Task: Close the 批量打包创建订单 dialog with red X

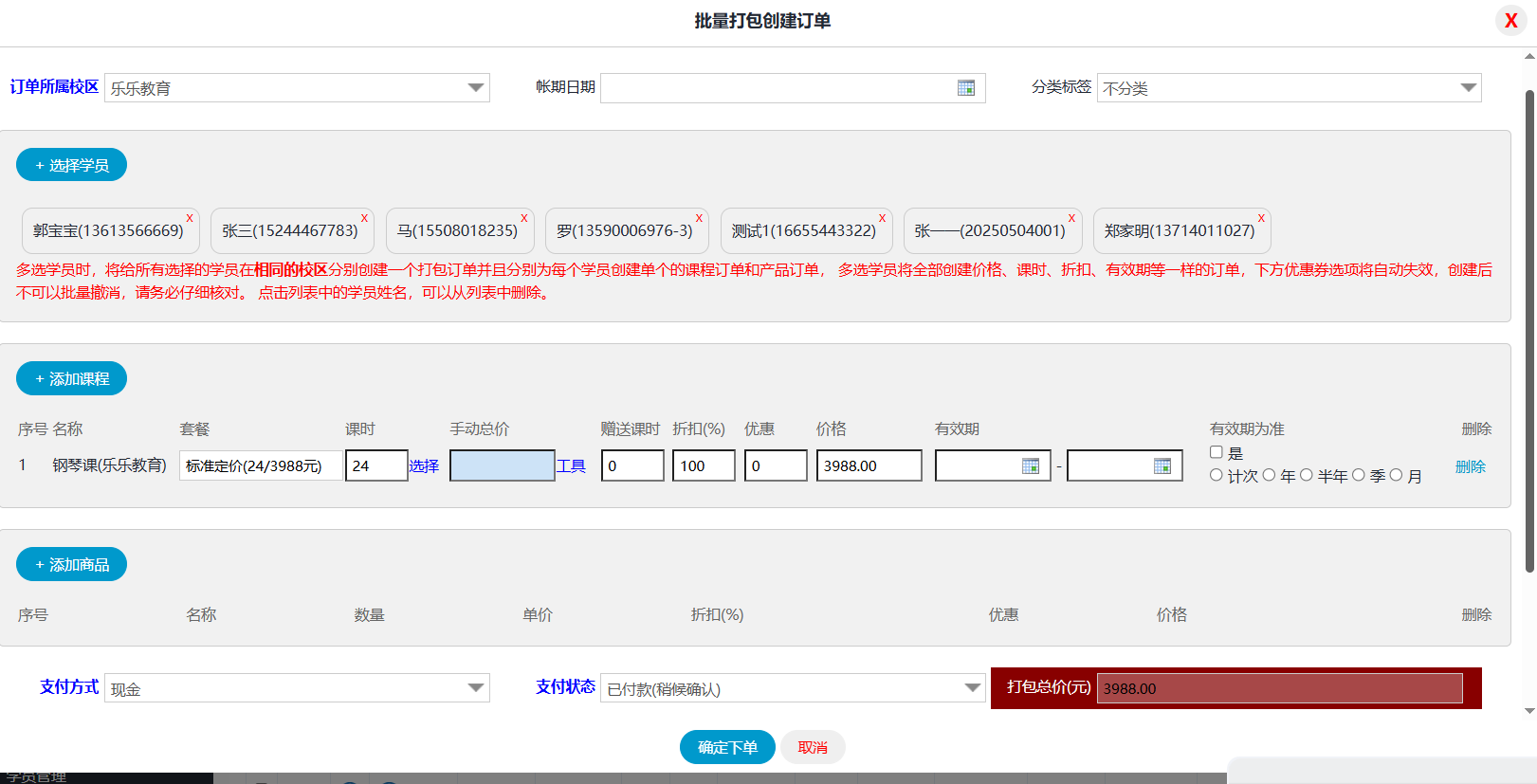Action: pyautogui.click(x=1510, y=21)
